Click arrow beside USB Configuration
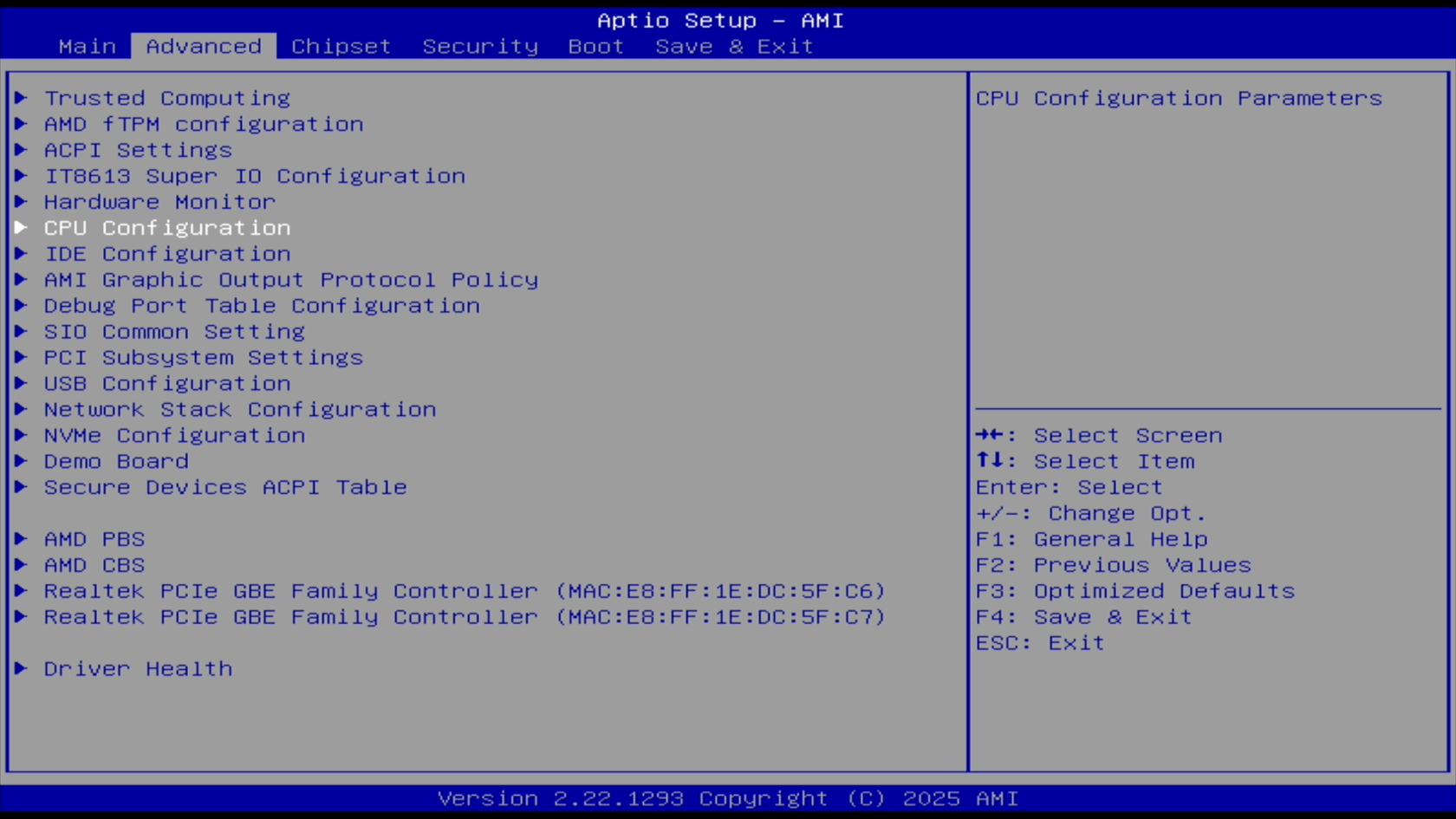1456x819 pixels. [21, 383]
